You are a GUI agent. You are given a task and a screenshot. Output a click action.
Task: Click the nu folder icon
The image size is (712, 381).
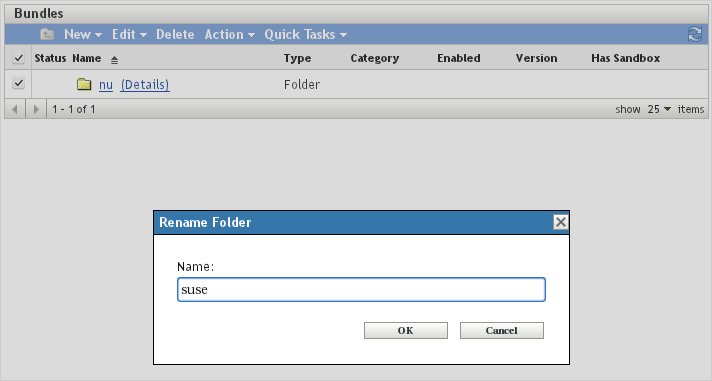point(84,84)
